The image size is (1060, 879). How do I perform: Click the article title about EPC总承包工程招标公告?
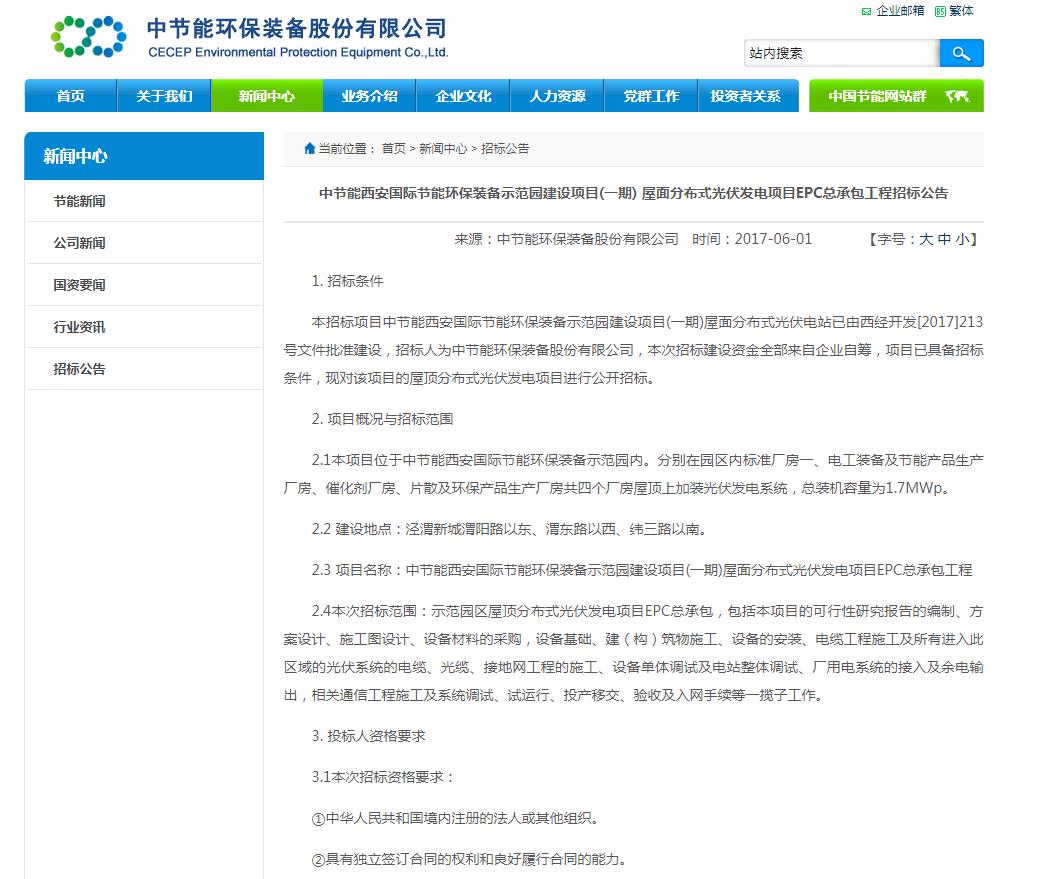(633, 193)
